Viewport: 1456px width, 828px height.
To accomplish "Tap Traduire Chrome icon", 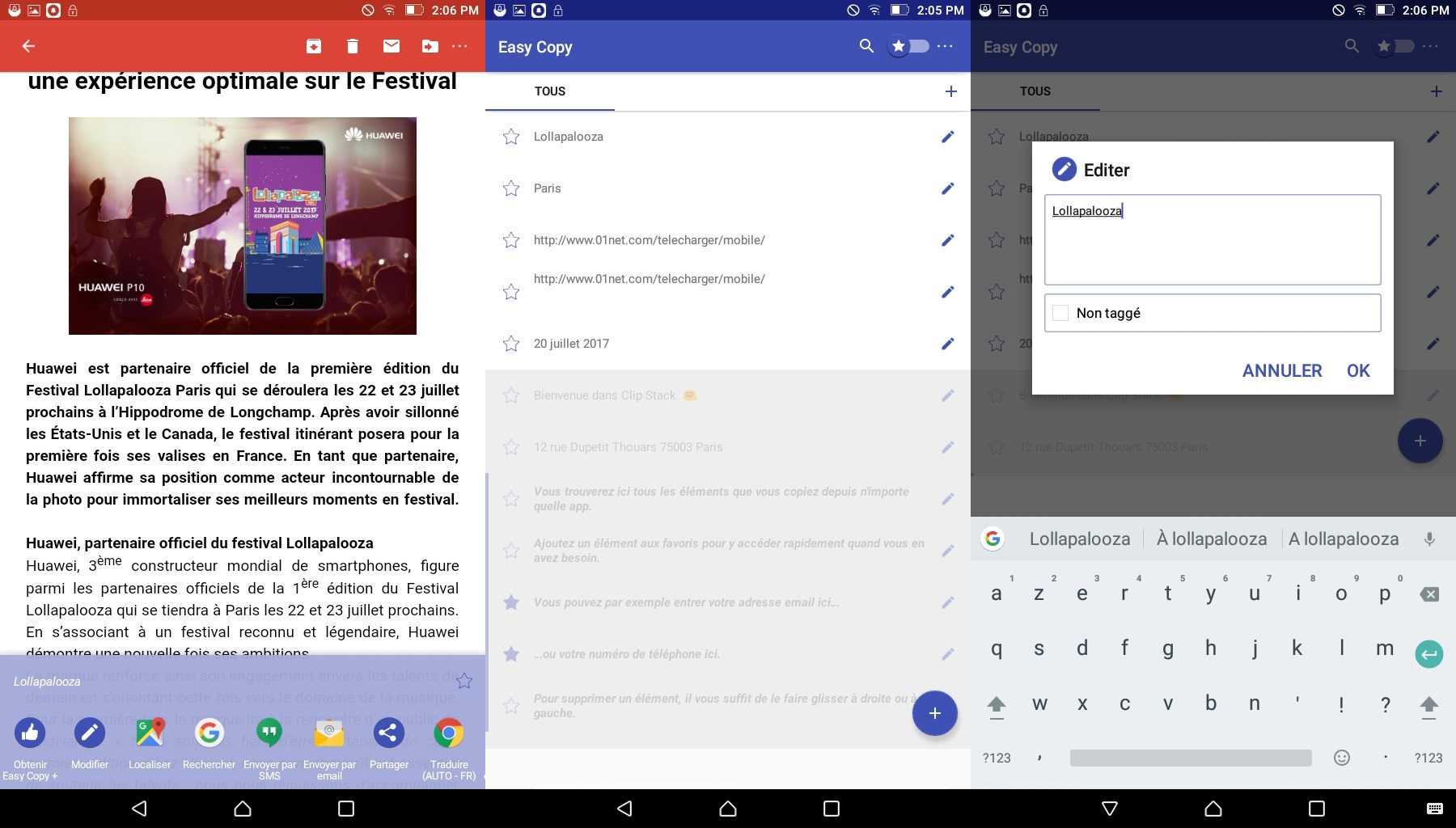I will point(449,733).
